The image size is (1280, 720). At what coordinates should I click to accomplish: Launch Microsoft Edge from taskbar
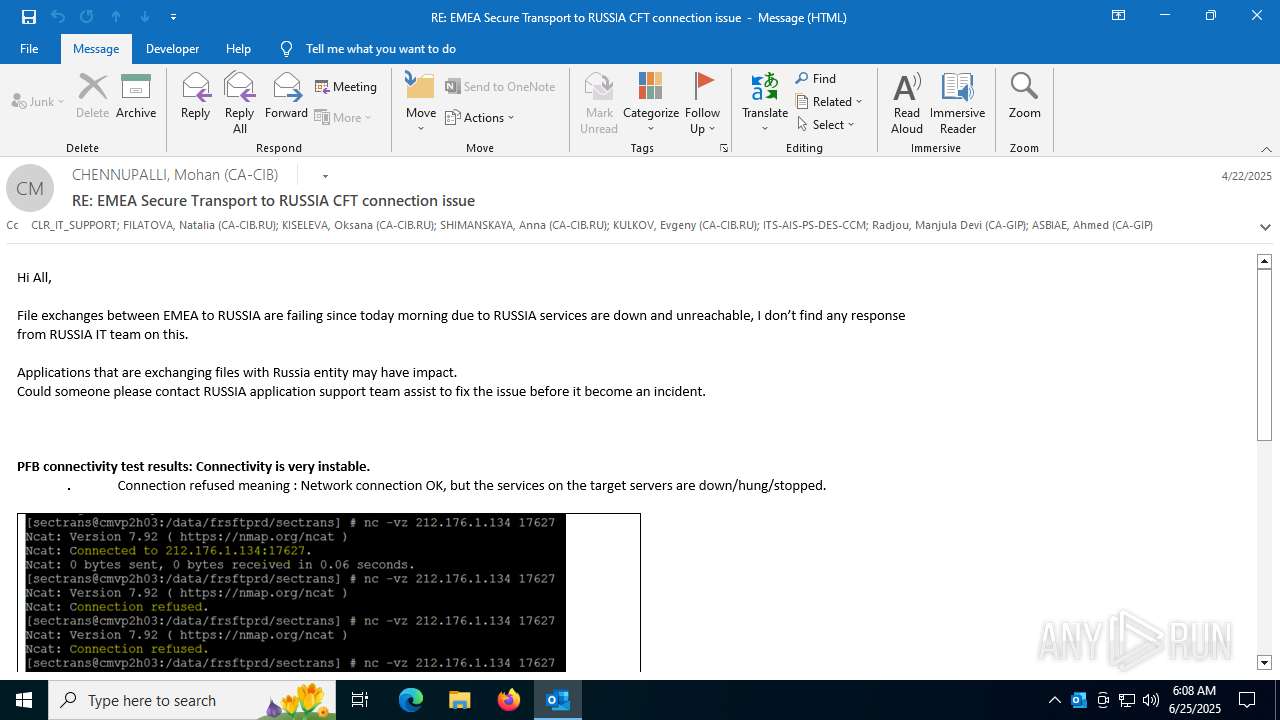411,700
